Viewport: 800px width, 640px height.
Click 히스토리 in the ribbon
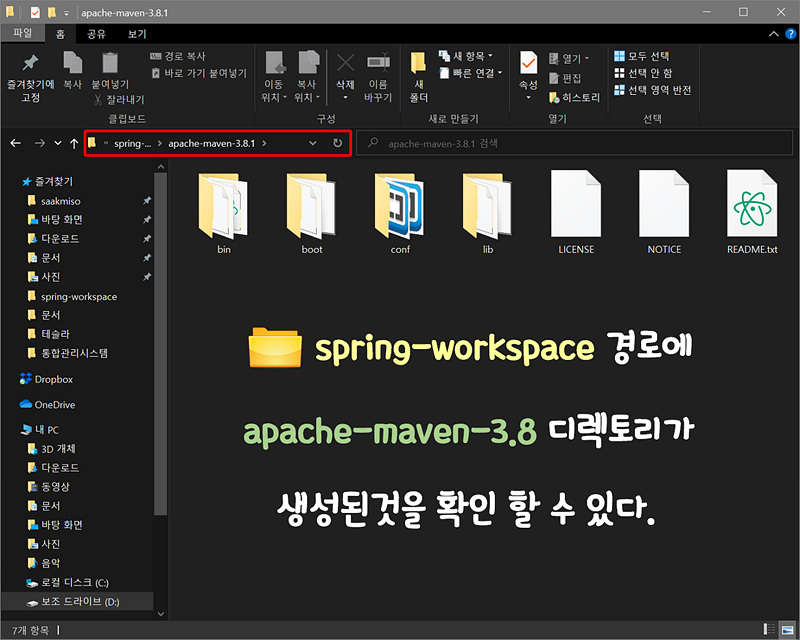574,97
